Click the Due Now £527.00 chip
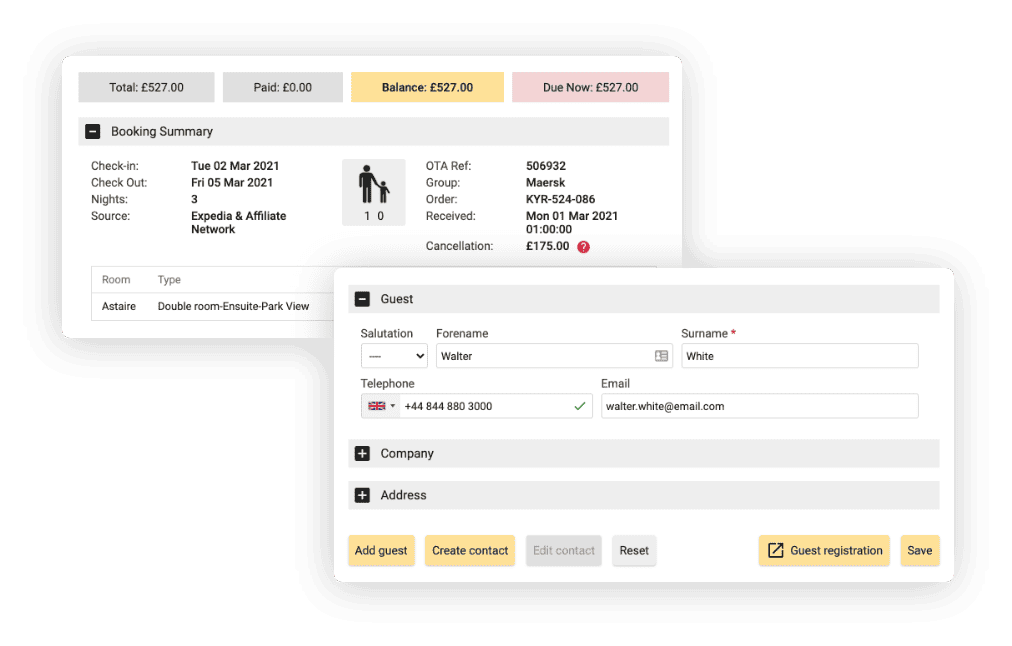 coord(590,87)
